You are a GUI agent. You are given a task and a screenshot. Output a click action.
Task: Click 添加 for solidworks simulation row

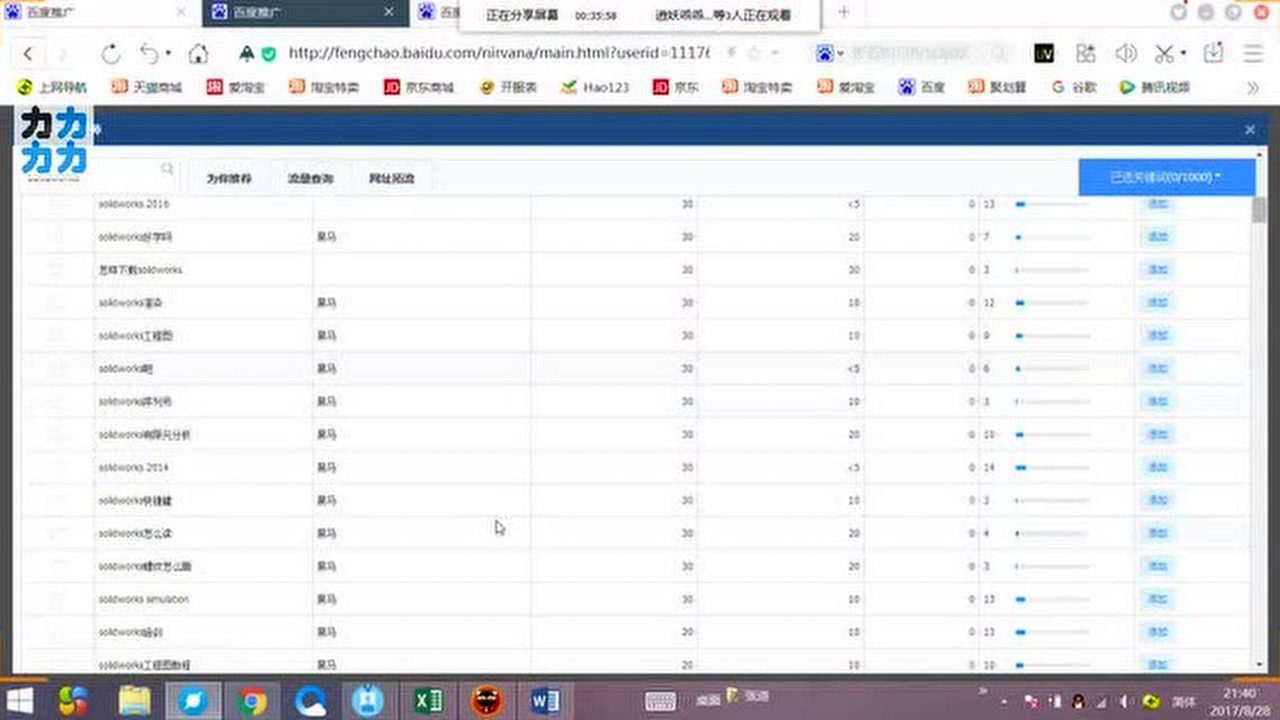[1157, 599]
